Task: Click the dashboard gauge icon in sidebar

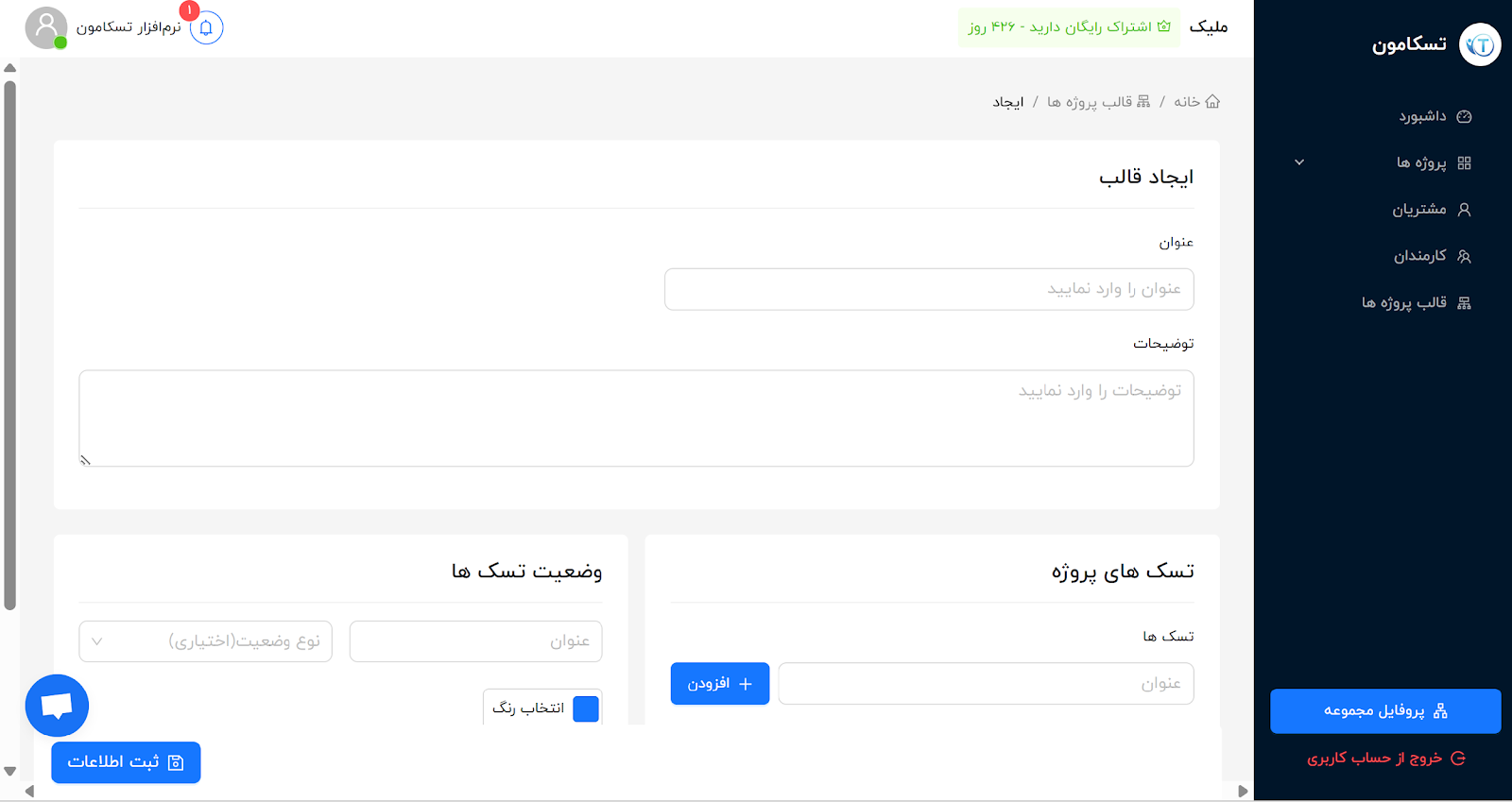Action: pyautogui.click(x=1464, y=115)
